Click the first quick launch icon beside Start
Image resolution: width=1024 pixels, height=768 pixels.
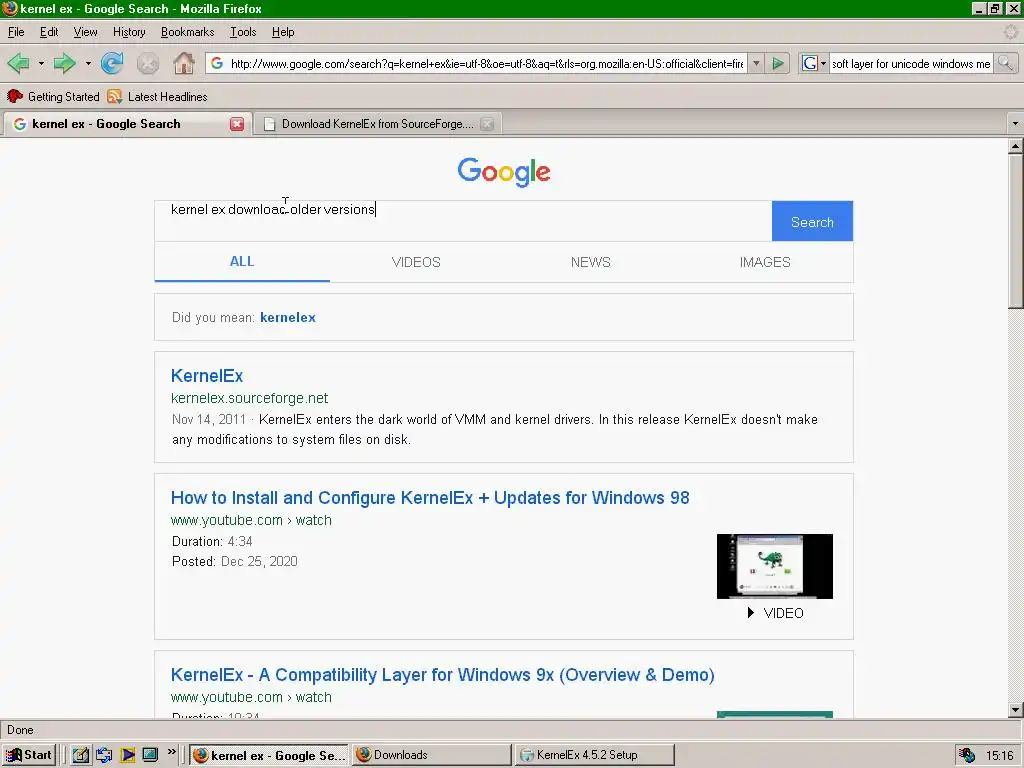click(x=81, y=755)
